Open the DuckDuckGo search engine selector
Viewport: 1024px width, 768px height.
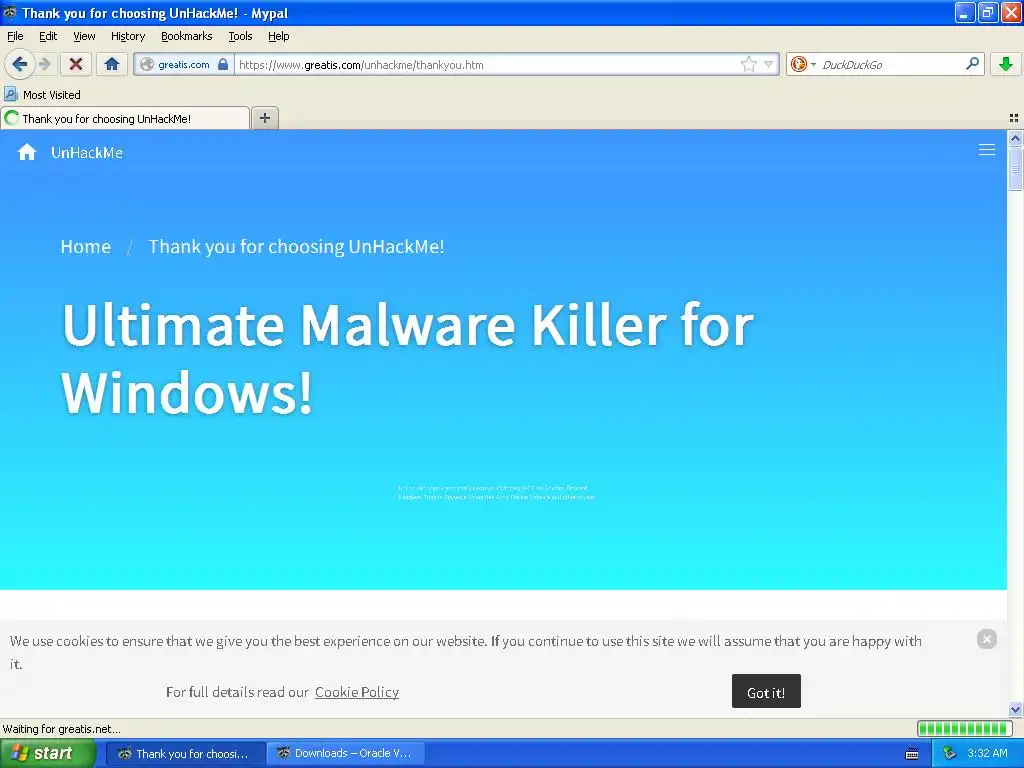[803, 64]
